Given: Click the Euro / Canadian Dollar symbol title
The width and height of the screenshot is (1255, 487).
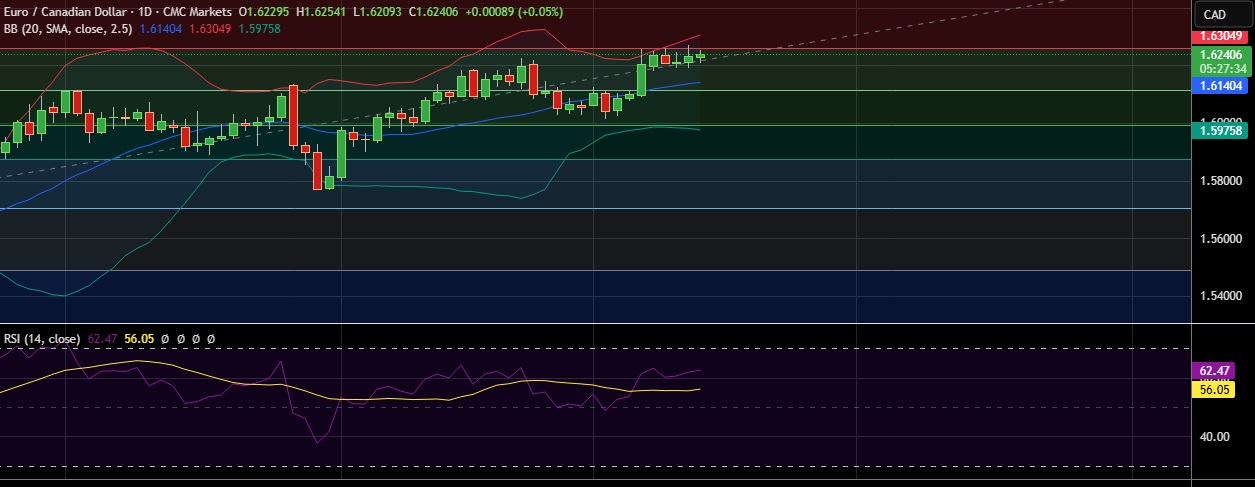Looking at the screenshot, I should click(x=69, y=12).
